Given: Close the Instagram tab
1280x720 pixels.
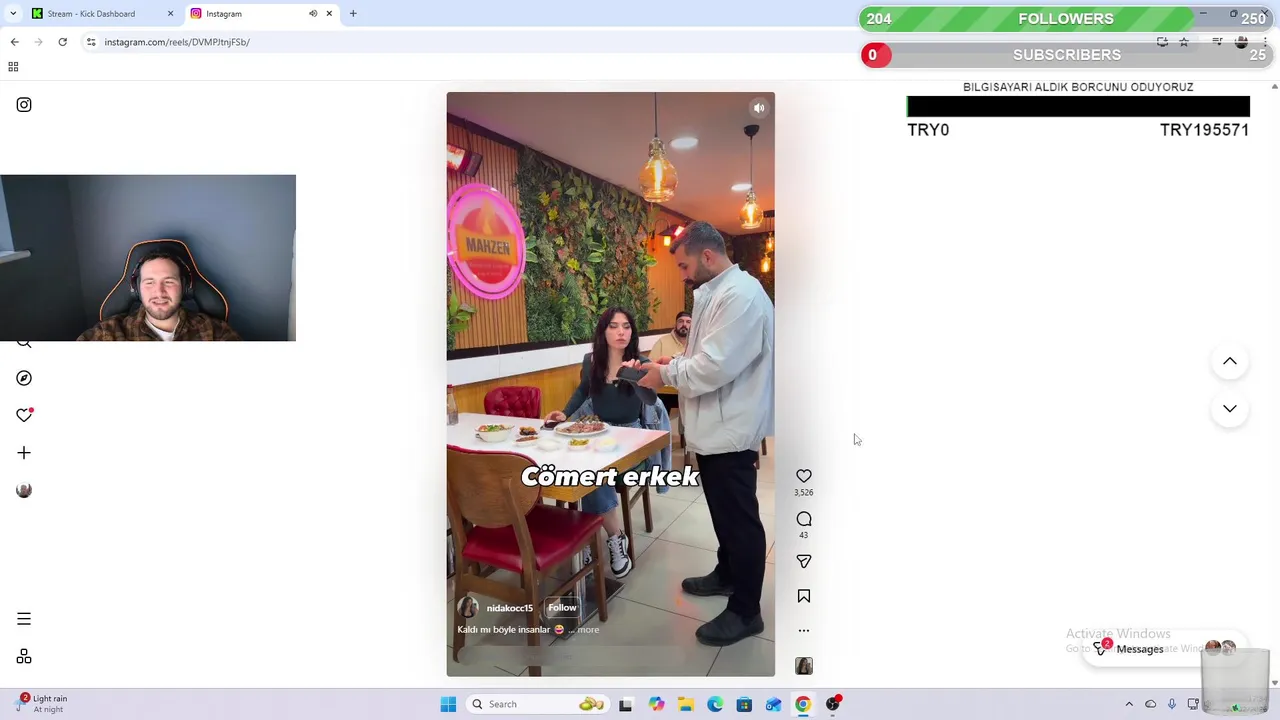Looking at the screenshot, I should coord(329,14).
